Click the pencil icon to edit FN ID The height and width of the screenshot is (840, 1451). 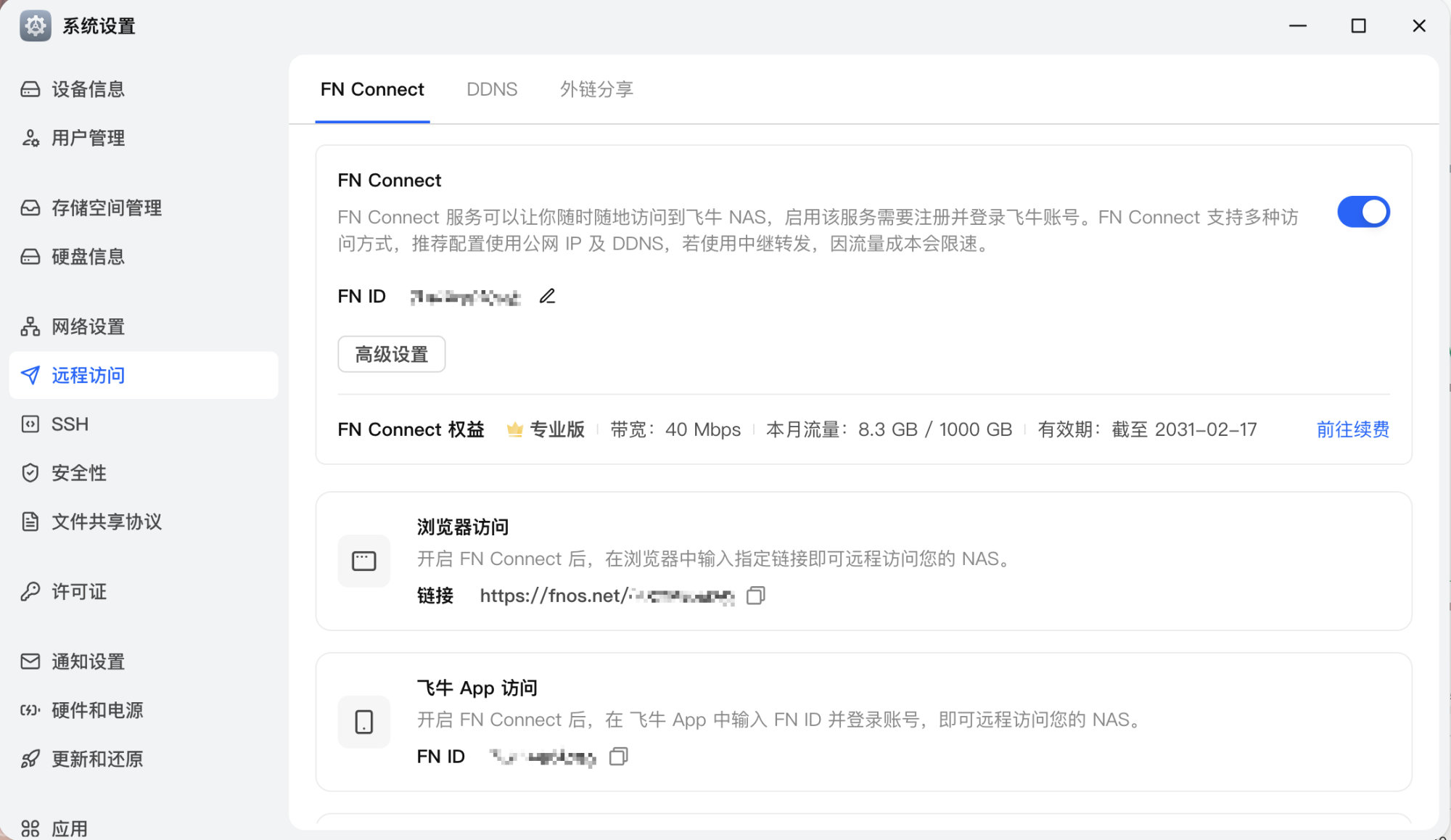click(547, 296)
